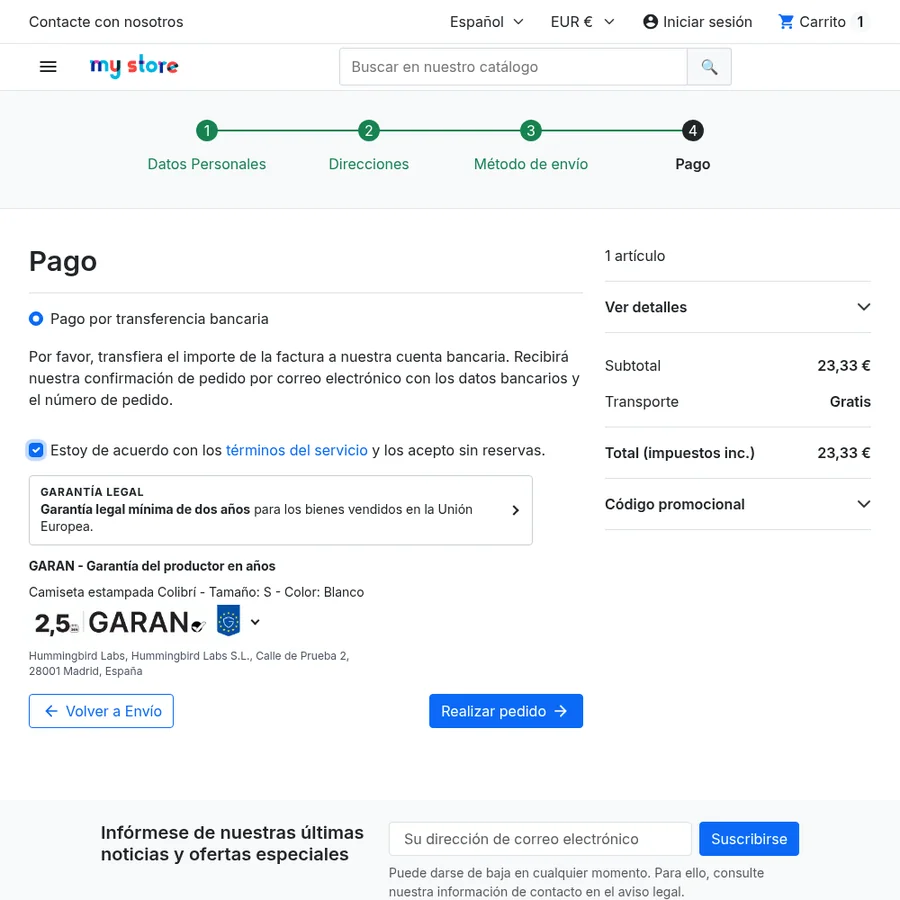
Task: Go to Método de envío step
Action: click(x=531, y=164)
